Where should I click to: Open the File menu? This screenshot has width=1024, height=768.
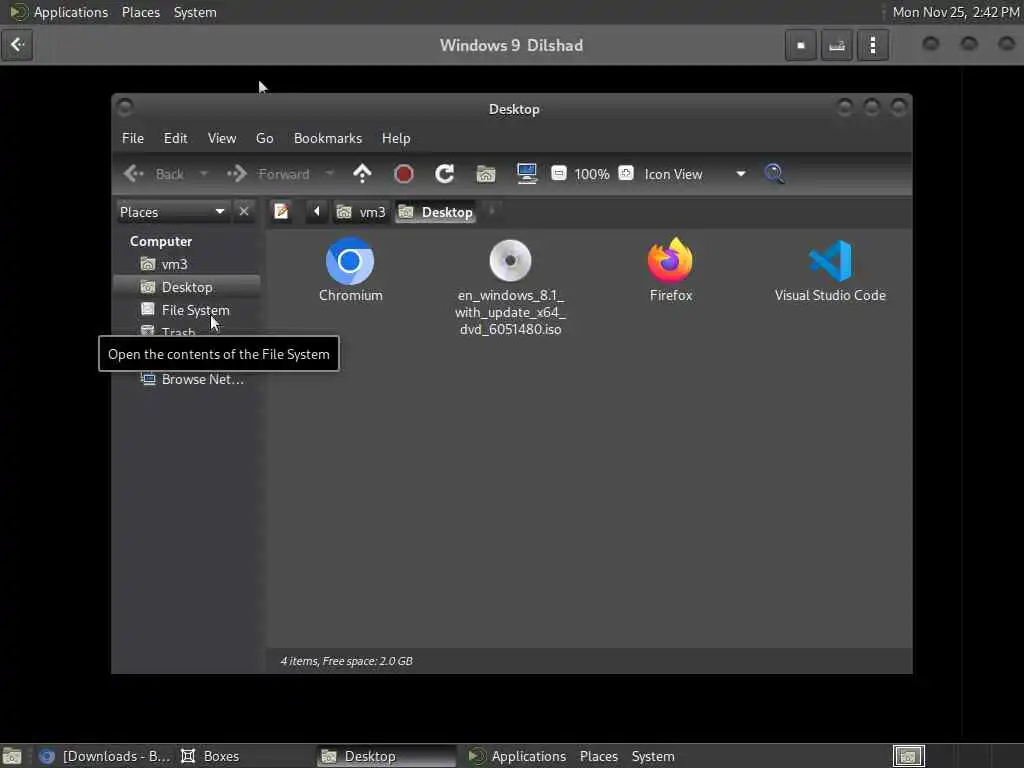tap(133, 138)
